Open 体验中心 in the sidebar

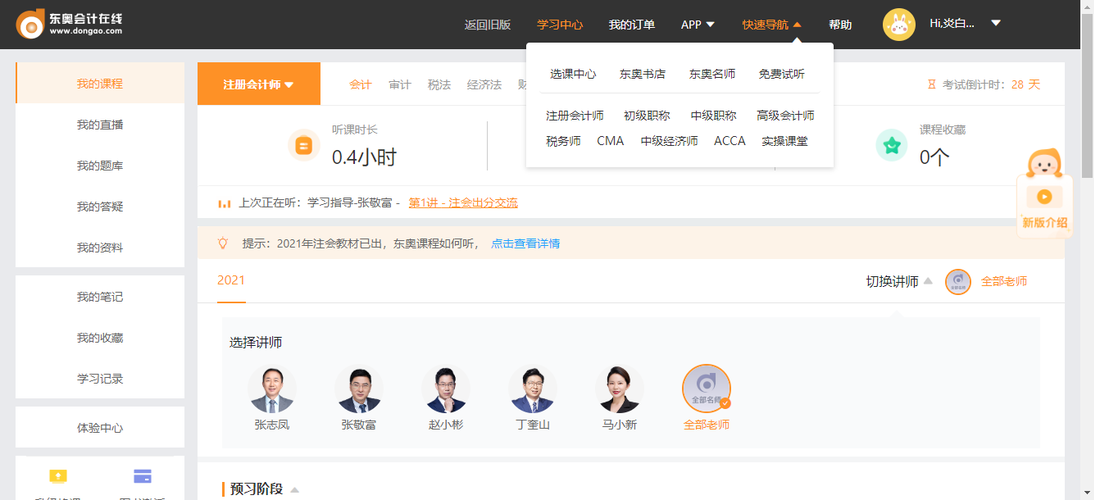tap(100, 427)
